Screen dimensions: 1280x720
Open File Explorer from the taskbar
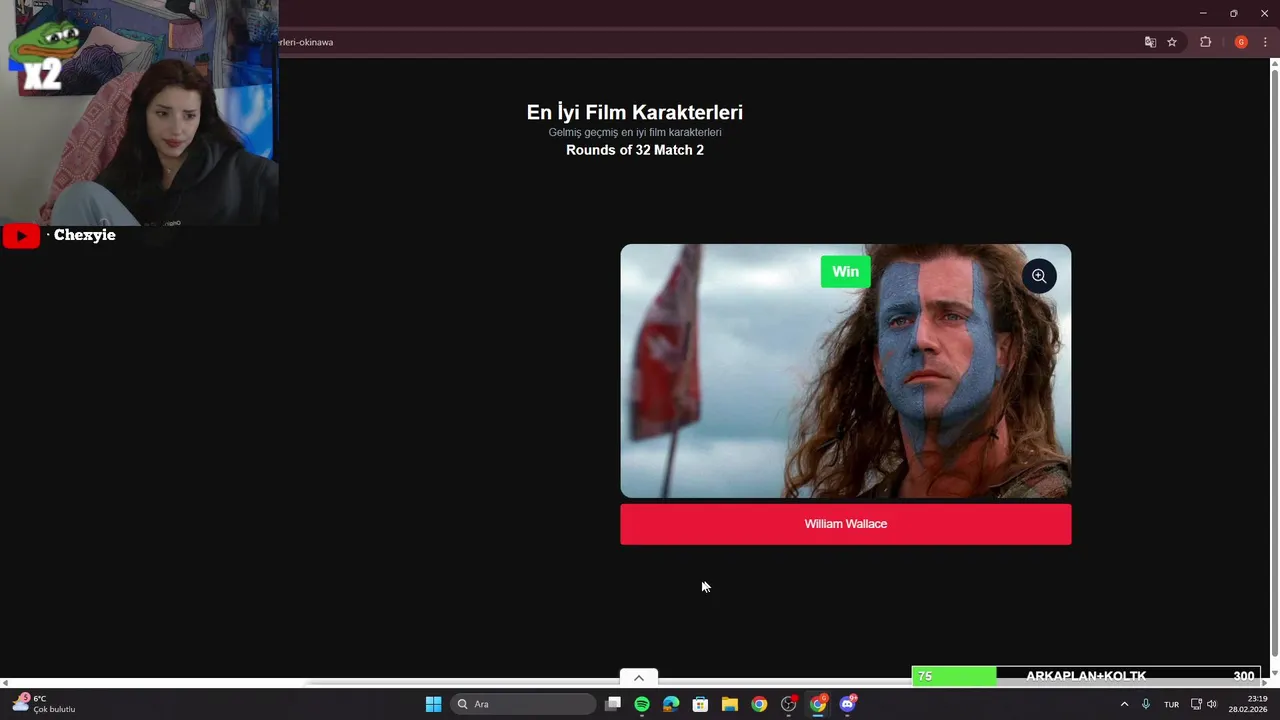[730, 704]
